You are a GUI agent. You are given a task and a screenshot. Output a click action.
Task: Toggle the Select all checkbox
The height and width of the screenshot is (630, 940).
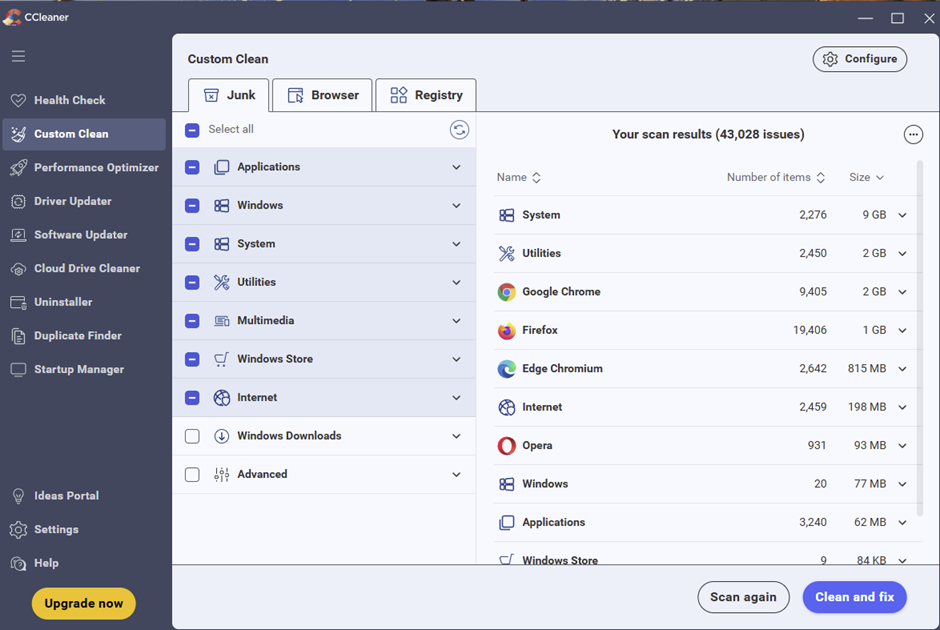[192, 130]
